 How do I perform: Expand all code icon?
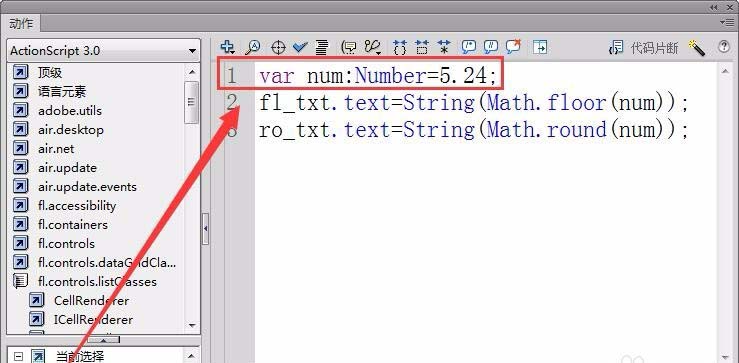[443, 47]
